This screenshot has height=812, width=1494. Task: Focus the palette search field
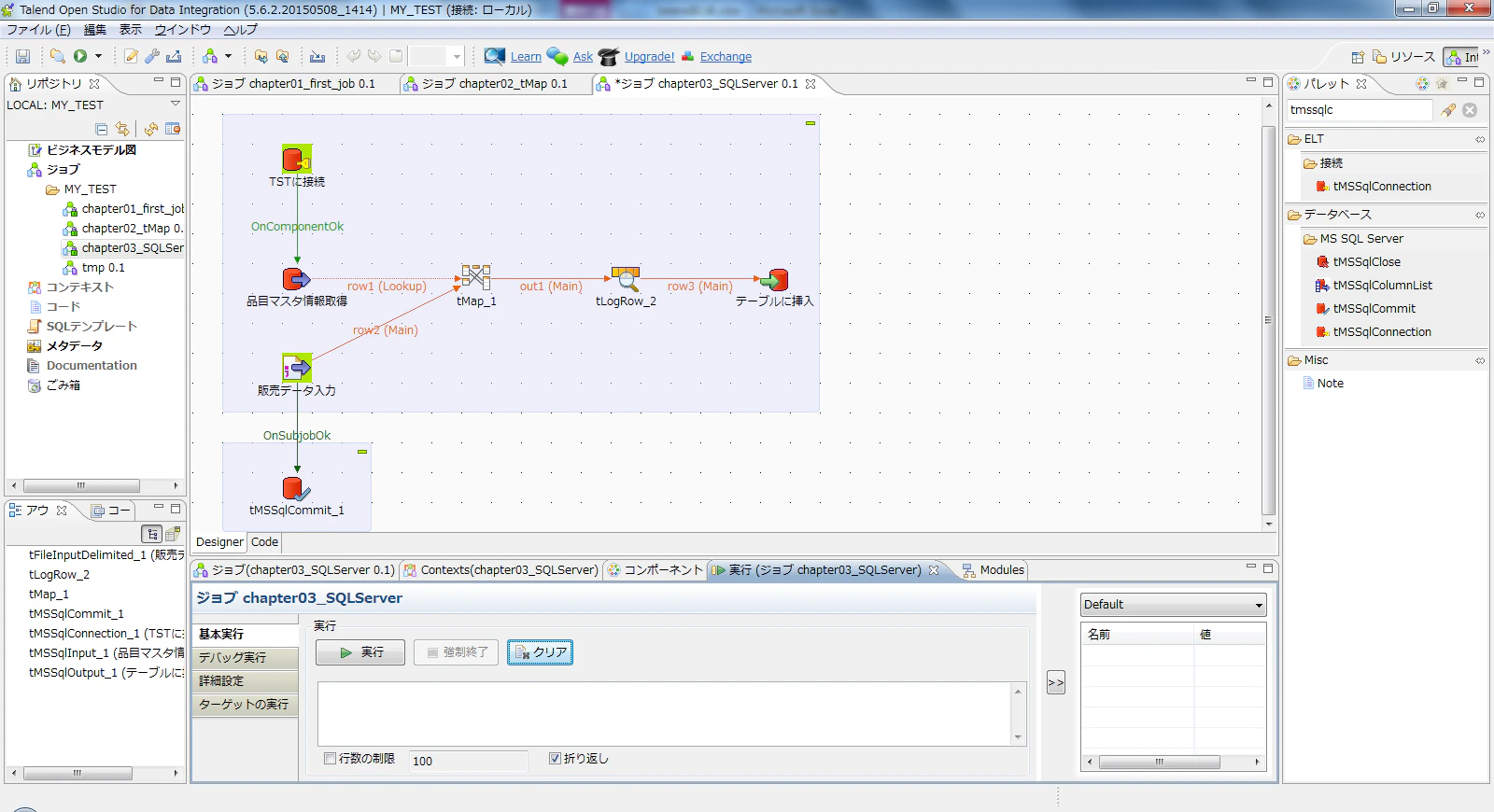(x=1360, y=110)
